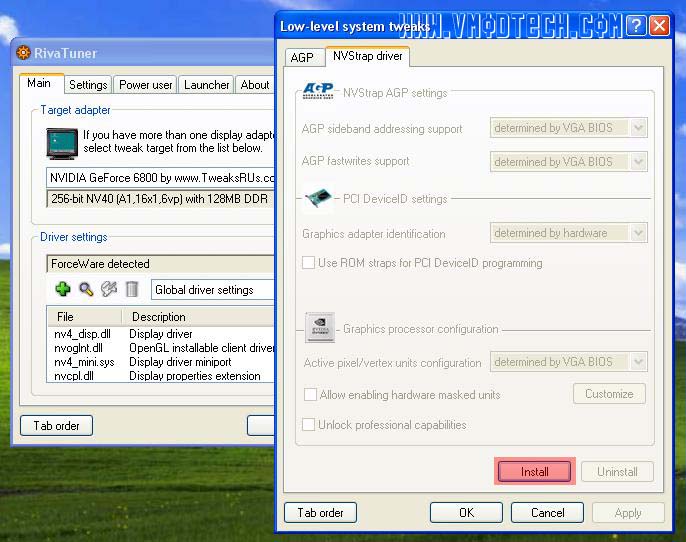Click Tab order in tweaks dialog
Viewport: 686px width, 542px height.
[320, 512]
